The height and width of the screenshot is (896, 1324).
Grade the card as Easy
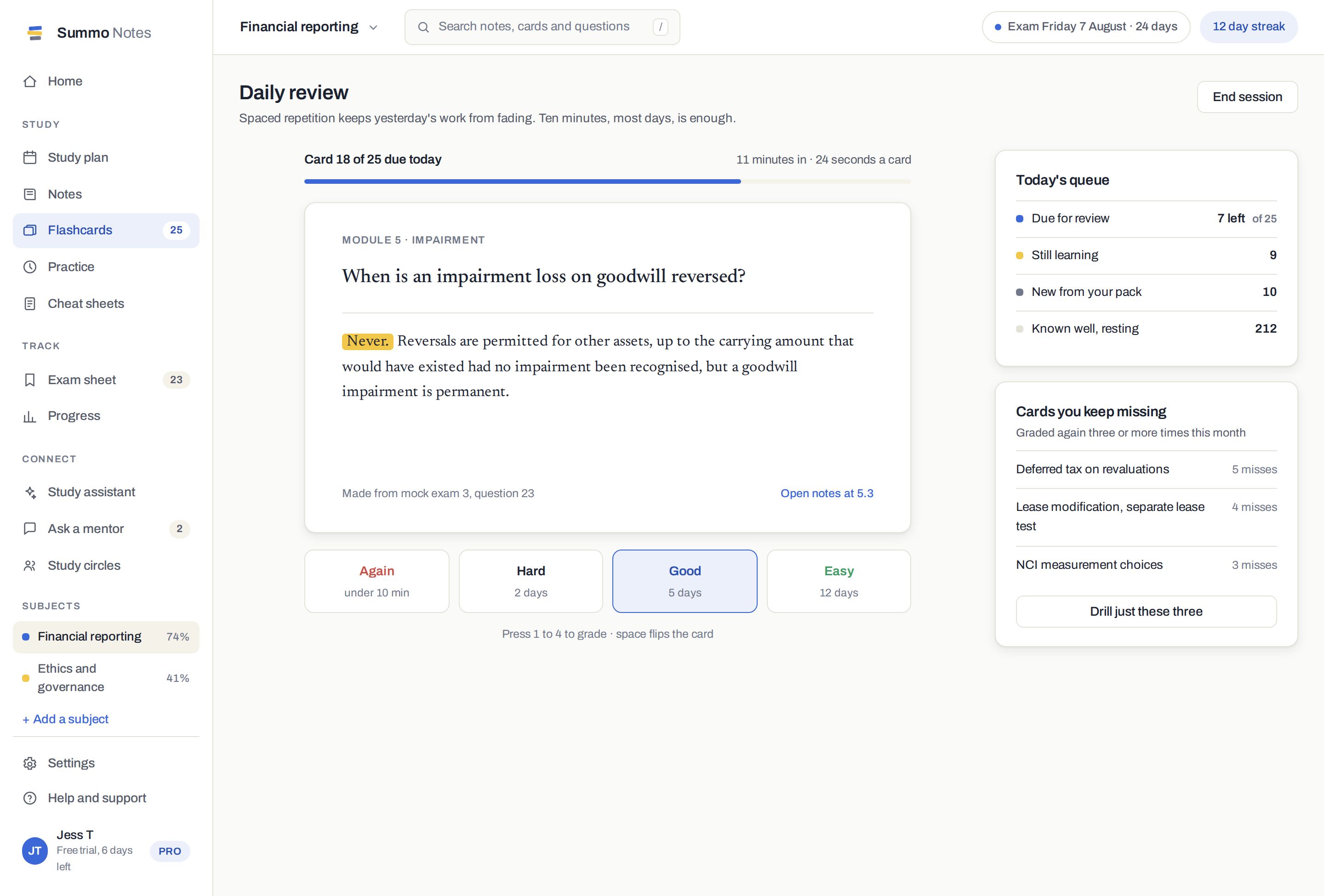pyautogui.click(x=839, y=581)
